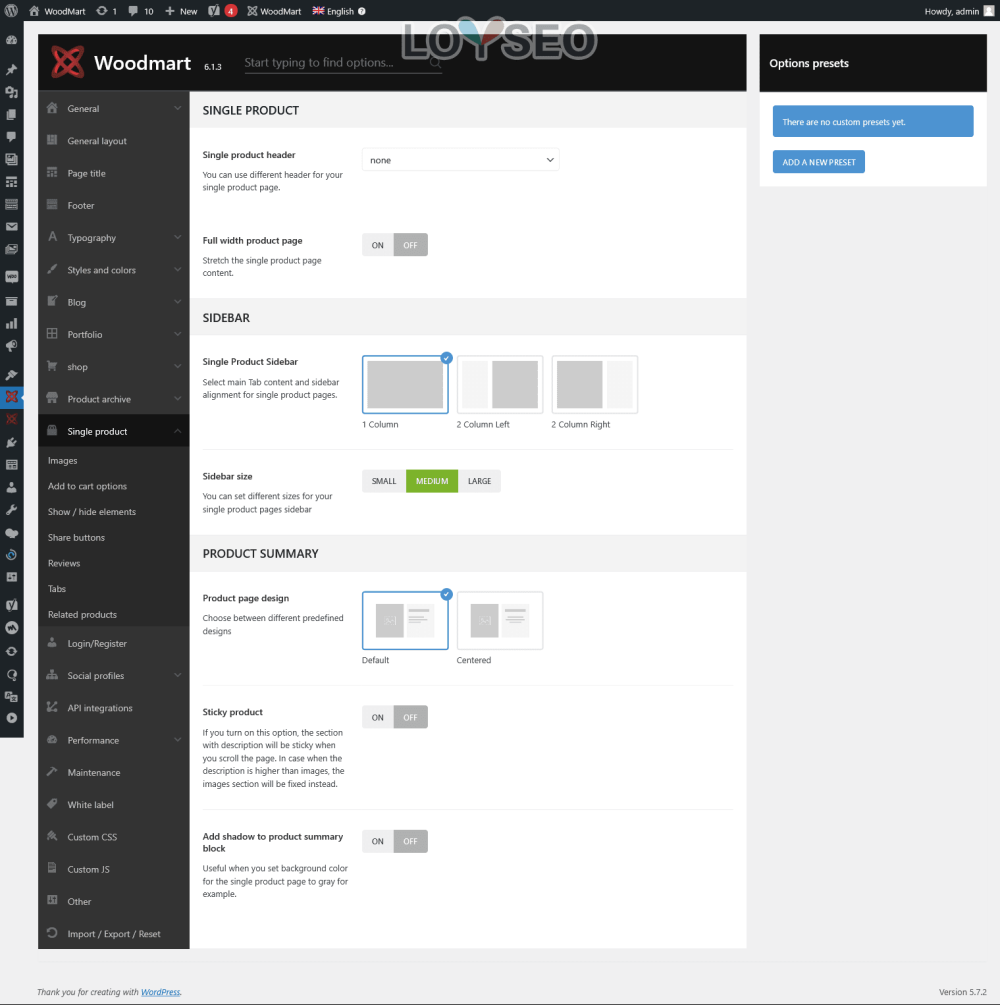Click the WordPress footer link
Viewport: 1000px width, 1005px height.
[160, 992]
